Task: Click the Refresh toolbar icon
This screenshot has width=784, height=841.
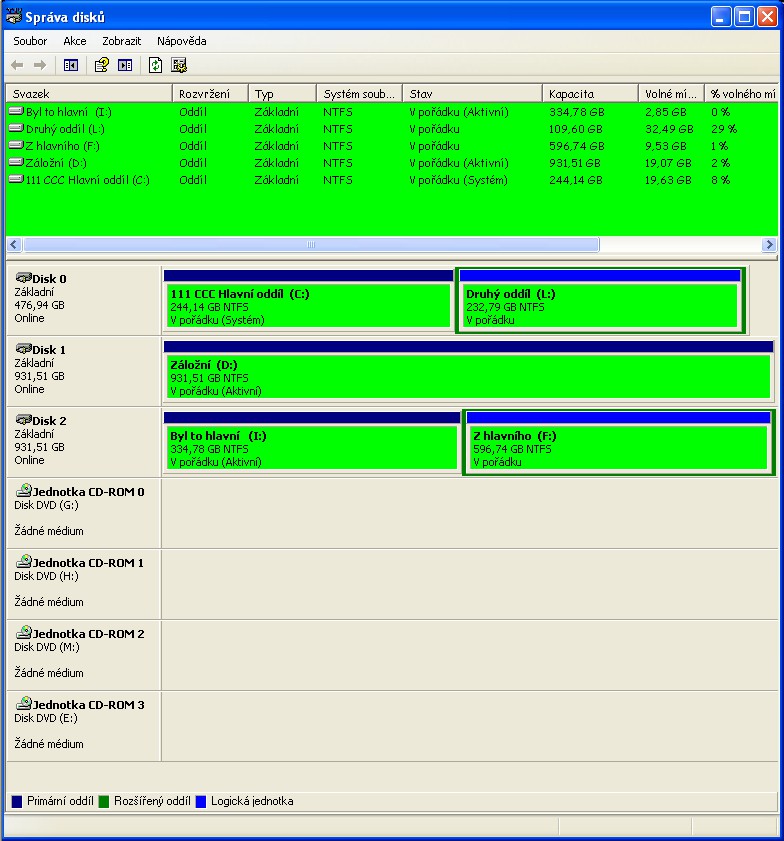Action: tap(155, 65)
